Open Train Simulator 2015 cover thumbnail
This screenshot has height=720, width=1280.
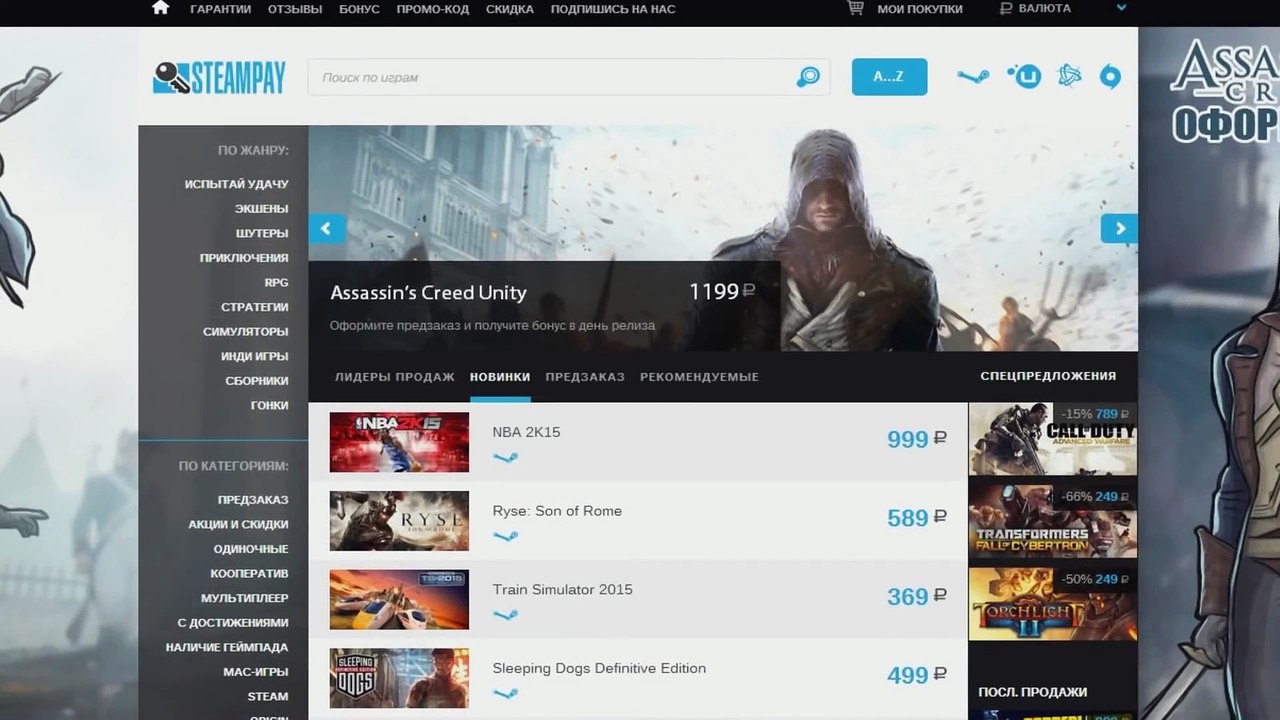(399, 599)
